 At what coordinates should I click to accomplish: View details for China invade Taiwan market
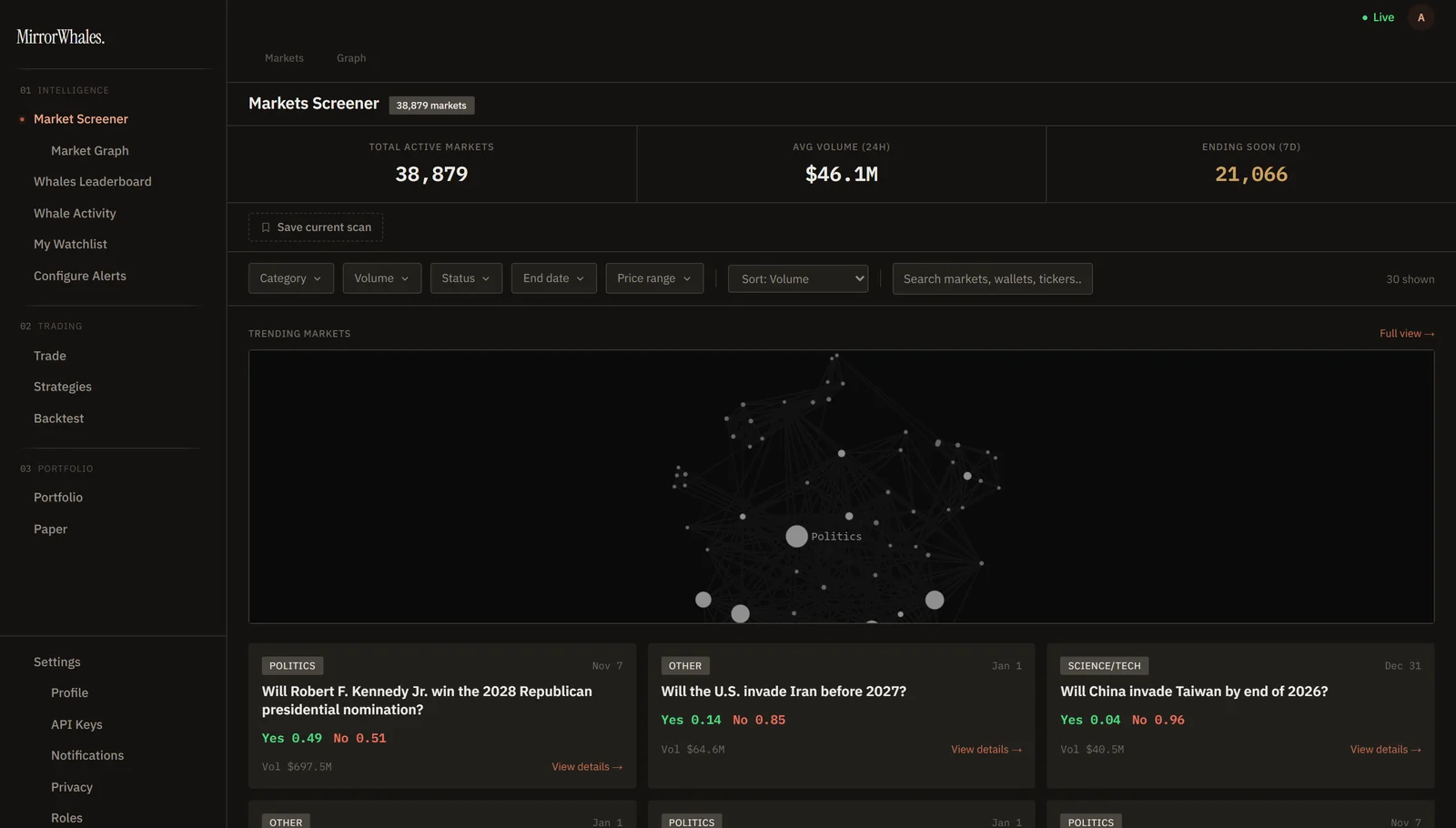(x=1385, y=750)
